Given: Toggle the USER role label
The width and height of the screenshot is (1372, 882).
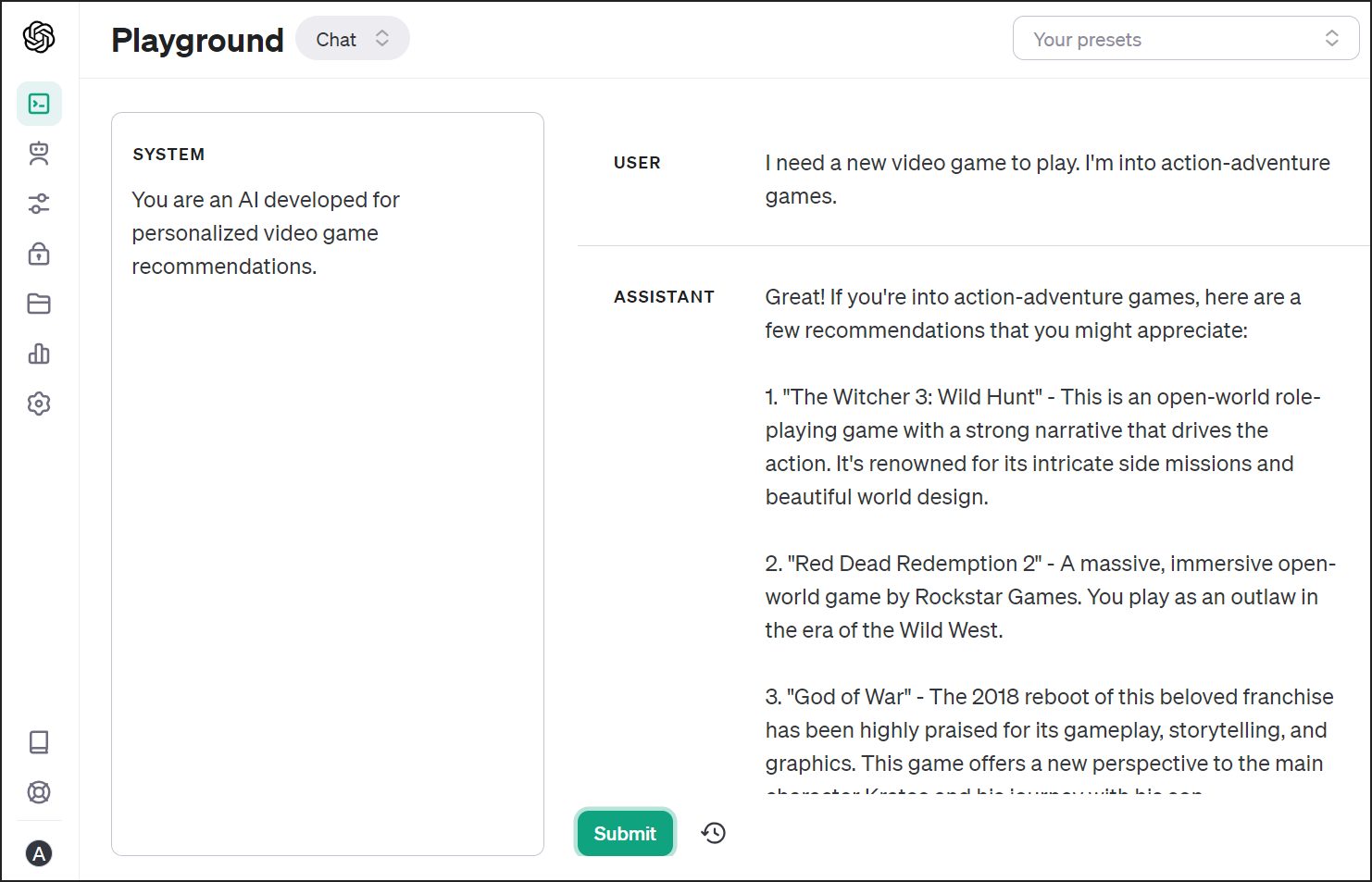Looking at the screenshot, I should pyautogui.click(x=637, y=163).
